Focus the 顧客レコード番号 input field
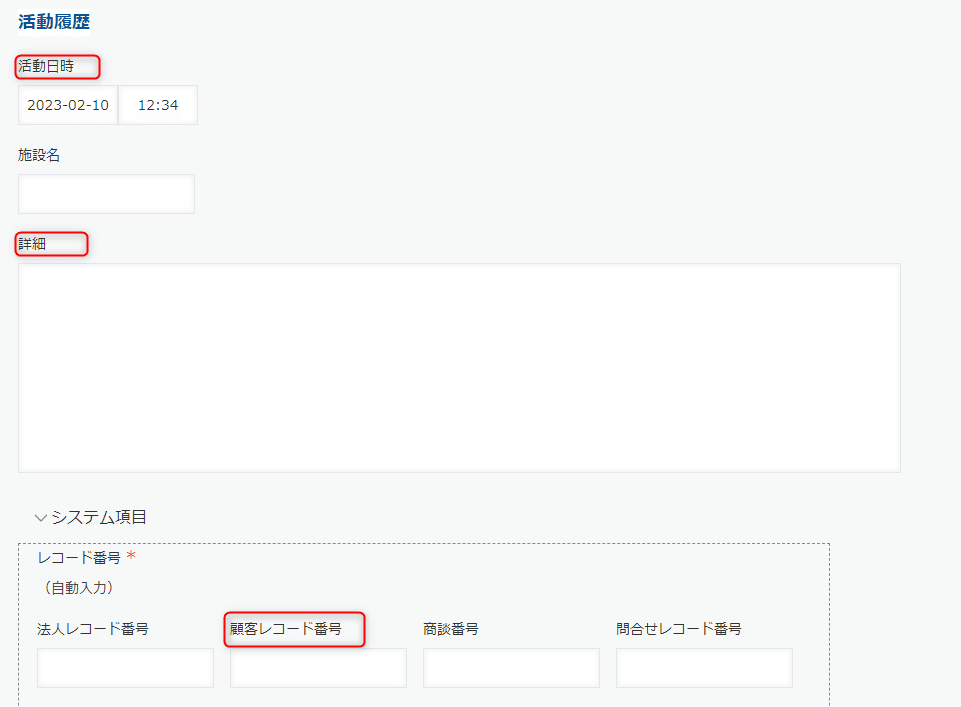Viewport: 961px width, 707px height. coord(318,668)
